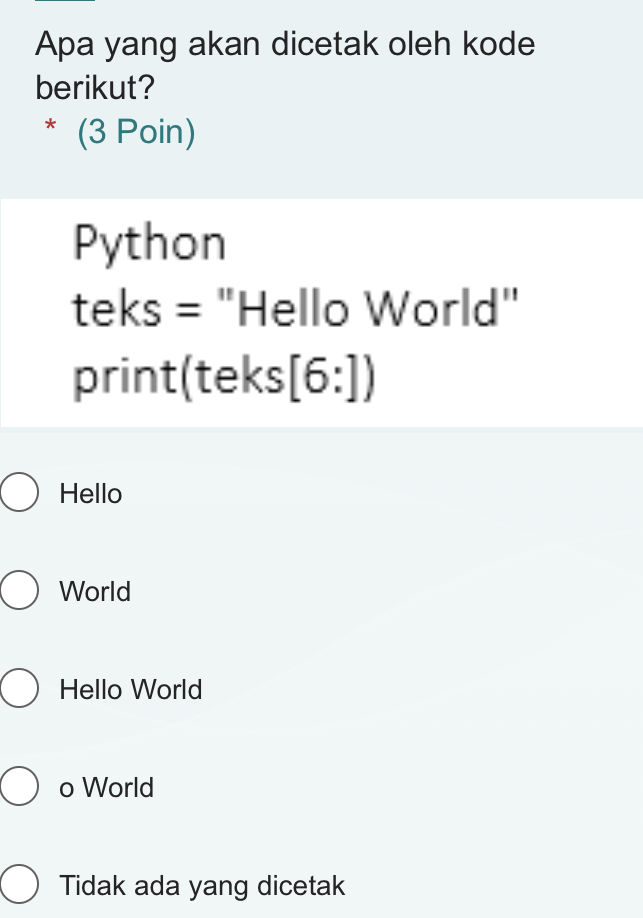Image resolution: width=643 pixels, height=918 pixels.
Task: Click the "o World" answer label text
Action: coord(107,788)
